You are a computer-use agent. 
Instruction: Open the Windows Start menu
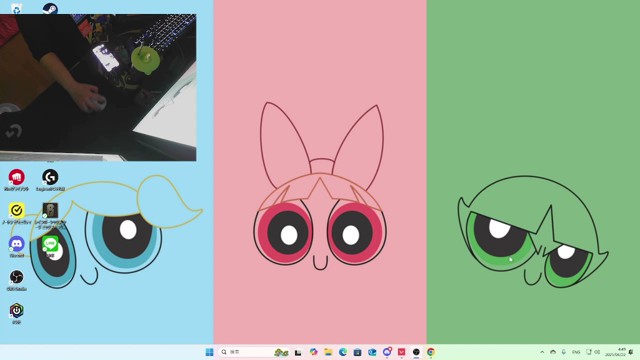(209, 352)
